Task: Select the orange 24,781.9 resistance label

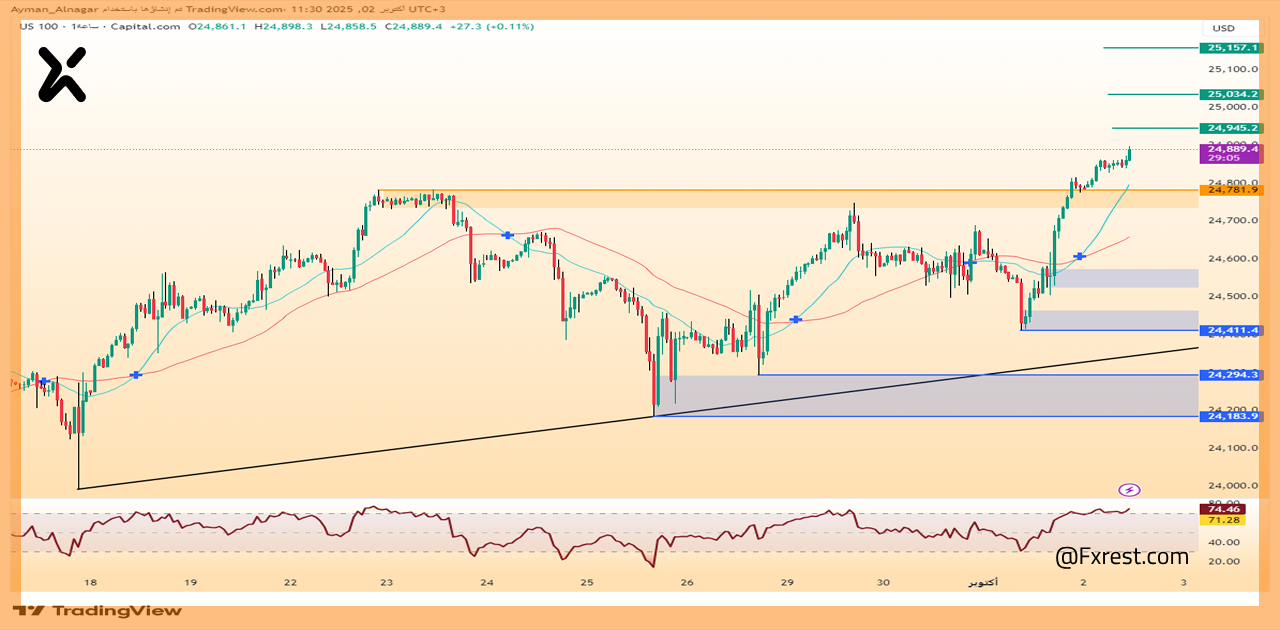Action: [x=1231, y=190]
